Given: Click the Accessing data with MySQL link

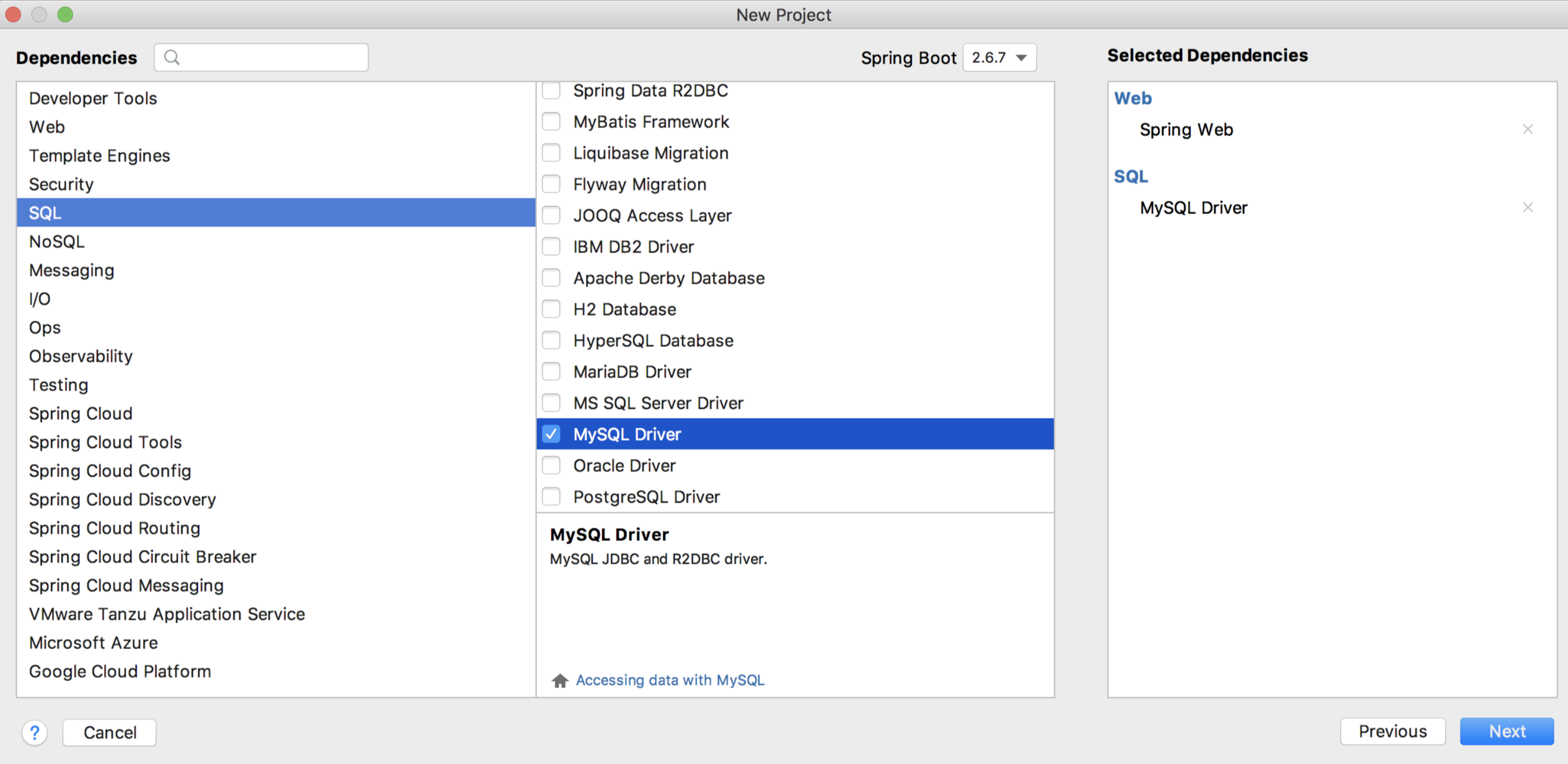Looking at the screenshot, I should pos(670,680).
